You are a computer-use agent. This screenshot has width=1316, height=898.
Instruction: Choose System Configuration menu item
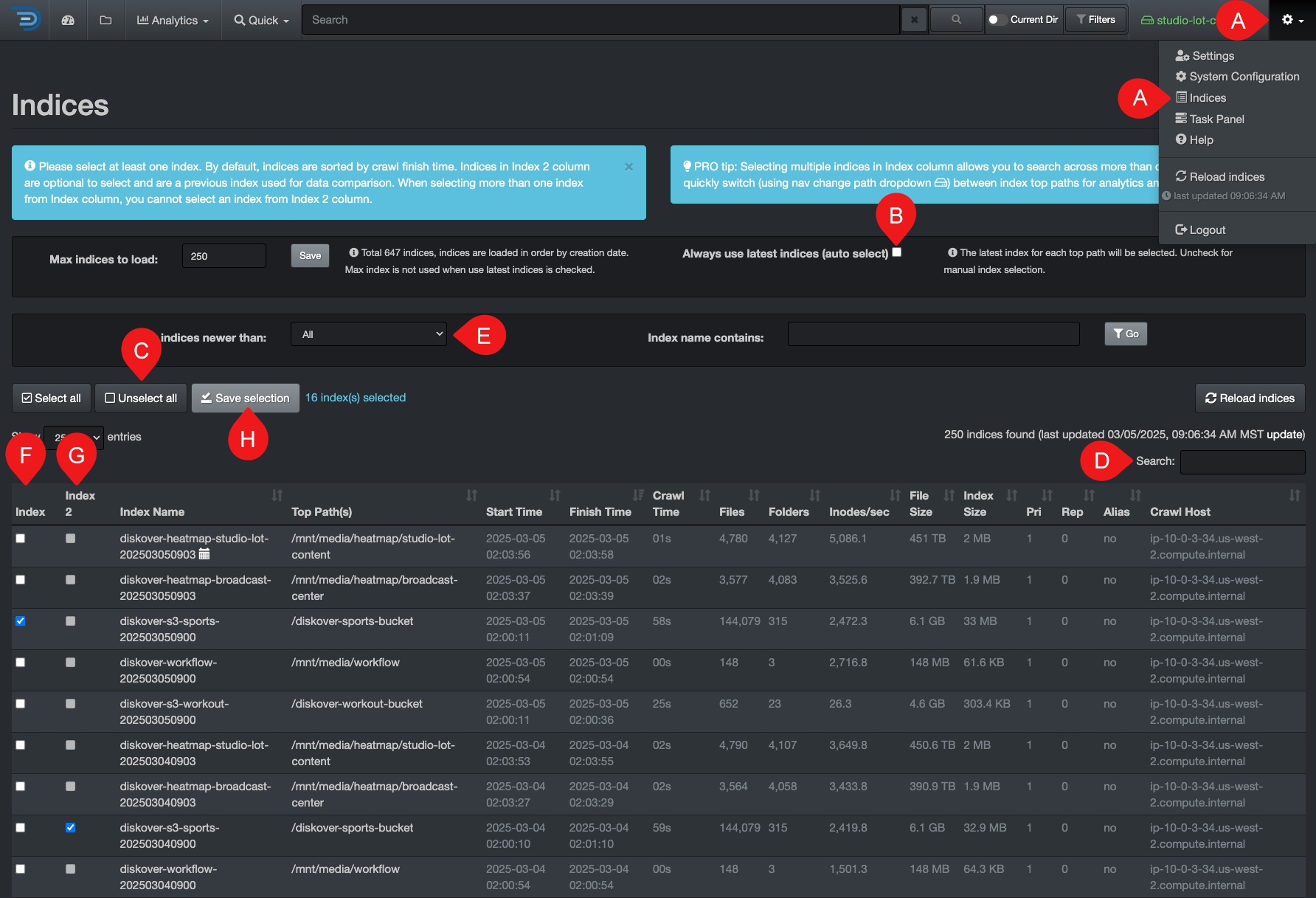click(1244, 77)
